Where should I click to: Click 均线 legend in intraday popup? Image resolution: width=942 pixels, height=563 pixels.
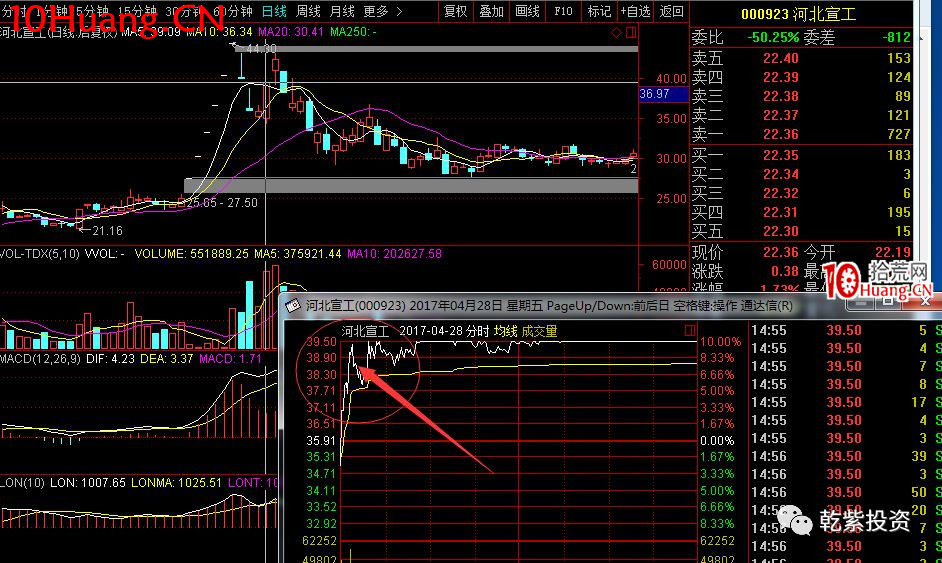coord(505,331)
